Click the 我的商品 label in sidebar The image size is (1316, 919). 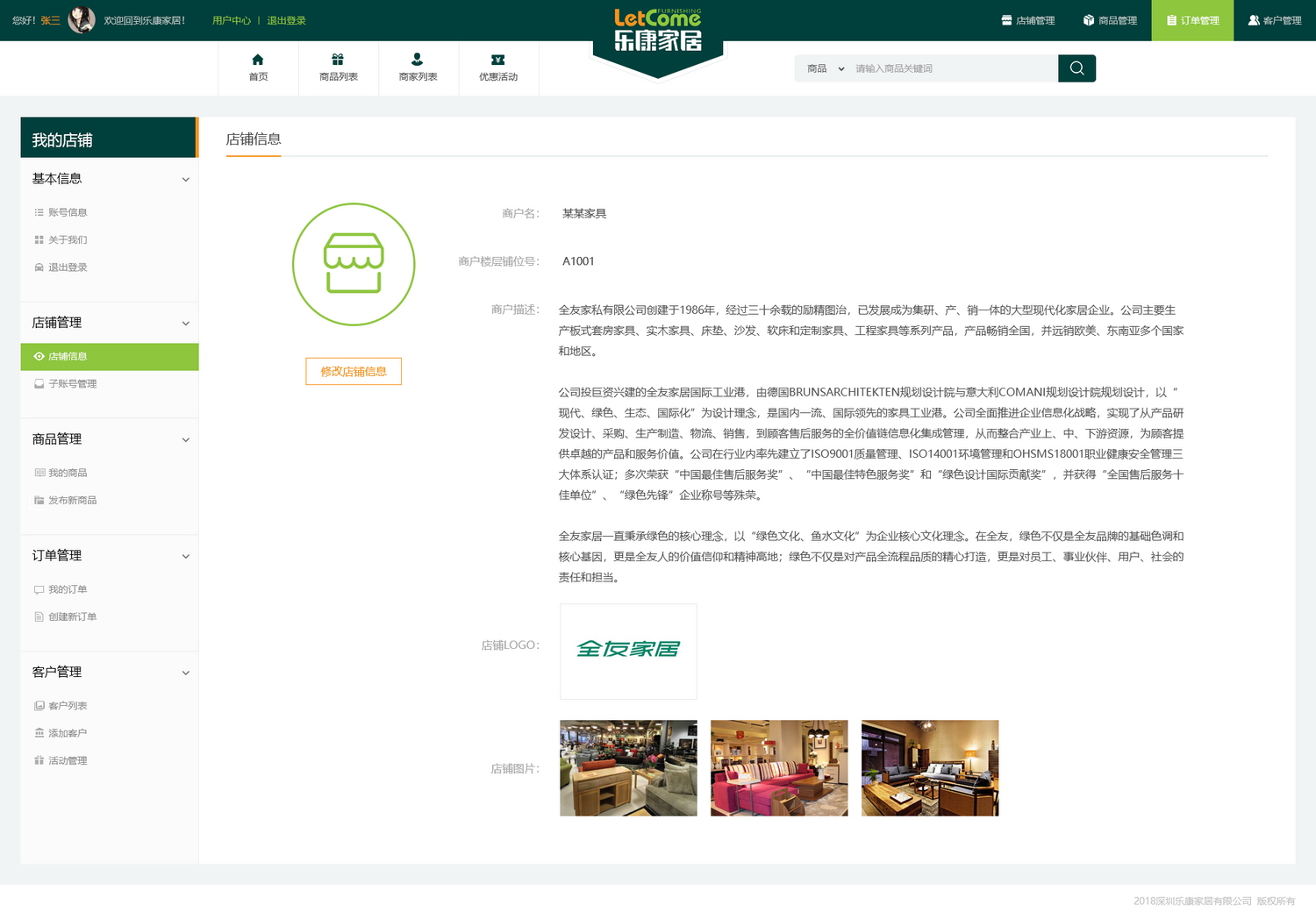point(68,474)
